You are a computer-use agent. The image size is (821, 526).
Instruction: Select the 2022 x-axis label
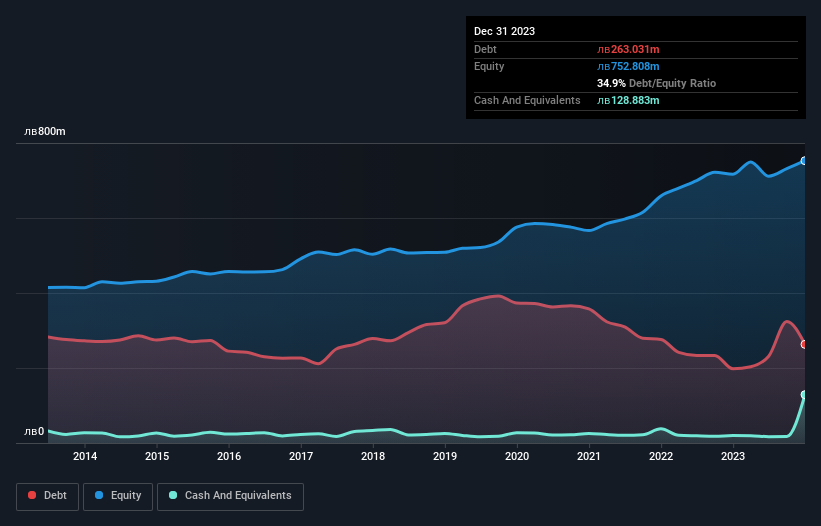tap(661, 456)
